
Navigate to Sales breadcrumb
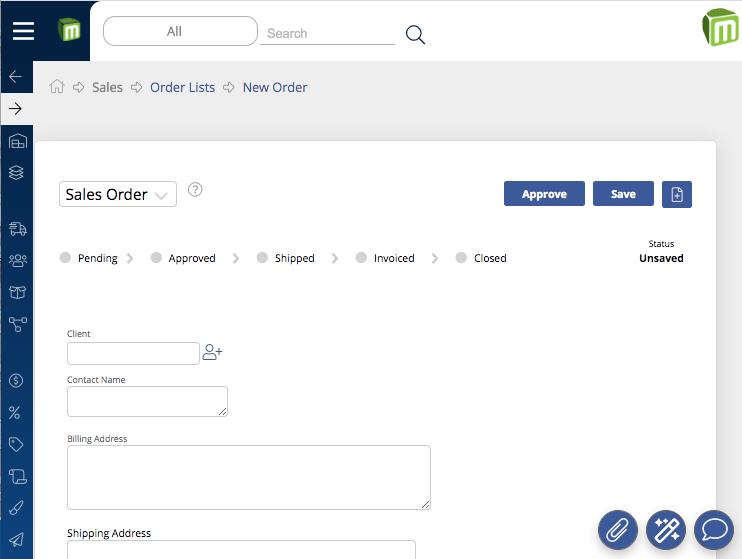pyautogui.click(x=107, y=87)
